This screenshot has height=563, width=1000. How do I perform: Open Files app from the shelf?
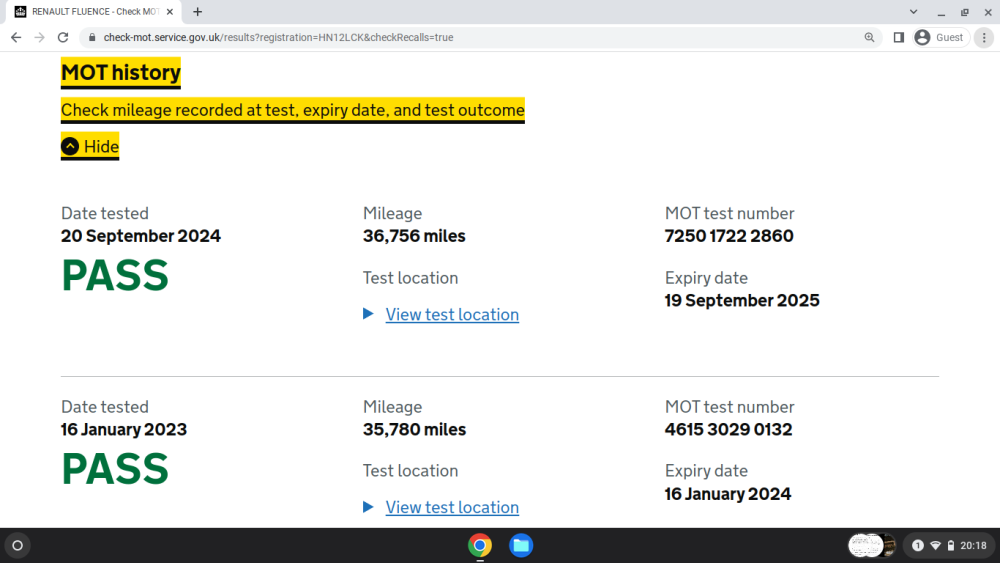click(x=521, y=545)
